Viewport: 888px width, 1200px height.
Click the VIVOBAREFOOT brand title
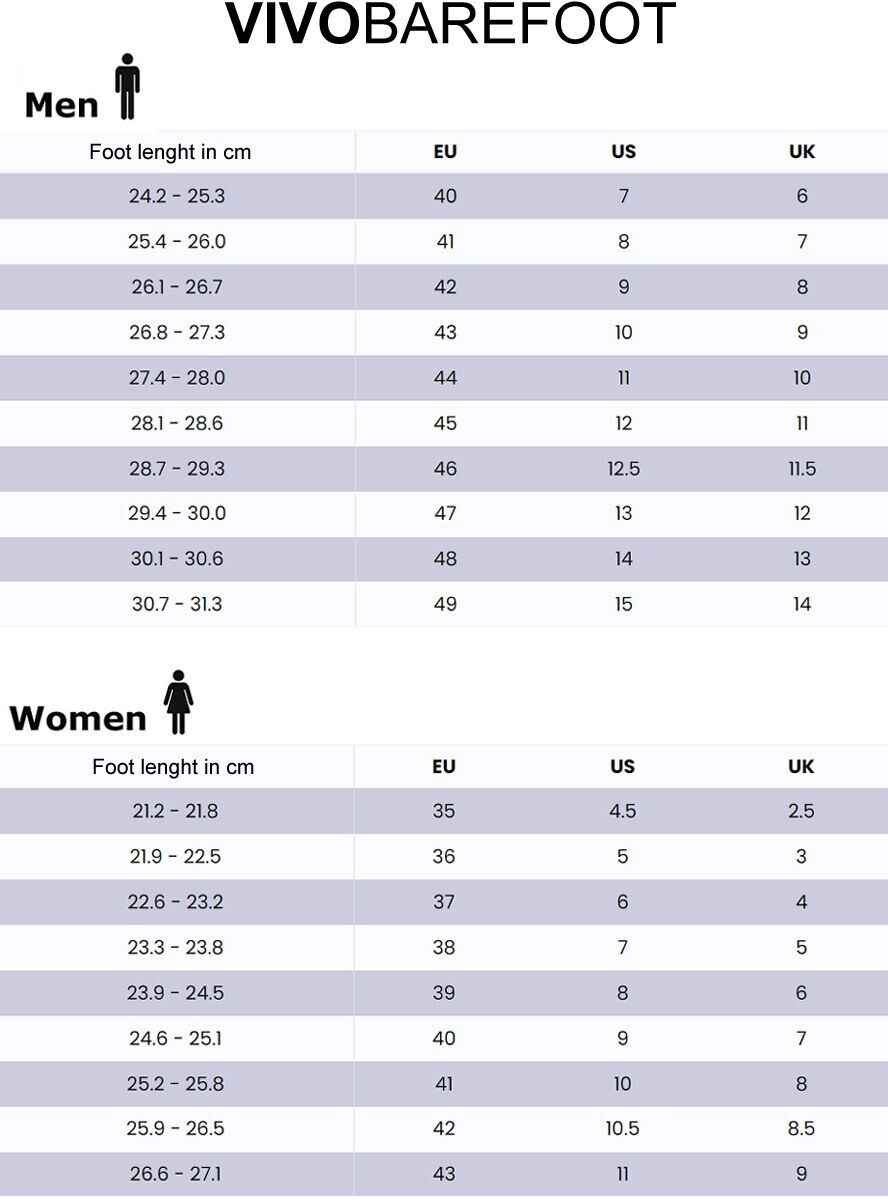(x=450, y=25)
